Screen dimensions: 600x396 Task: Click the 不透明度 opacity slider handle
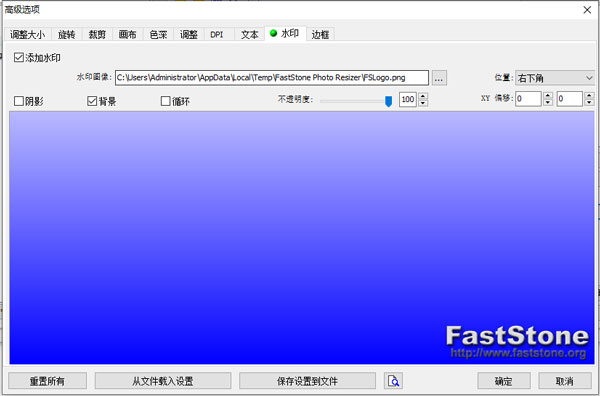click(x=388, y=101)
